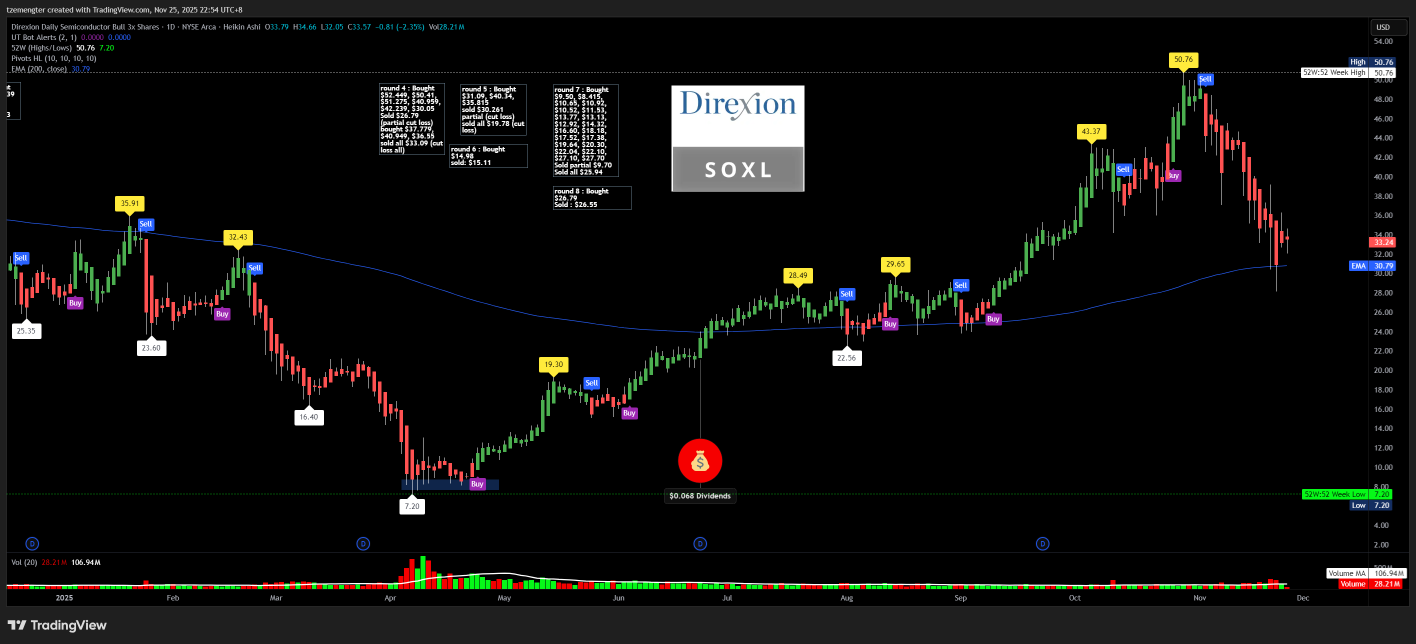The image size is (1416, 644).
Task: Click the round 8 trade notes box
Action: click(592, 198)
